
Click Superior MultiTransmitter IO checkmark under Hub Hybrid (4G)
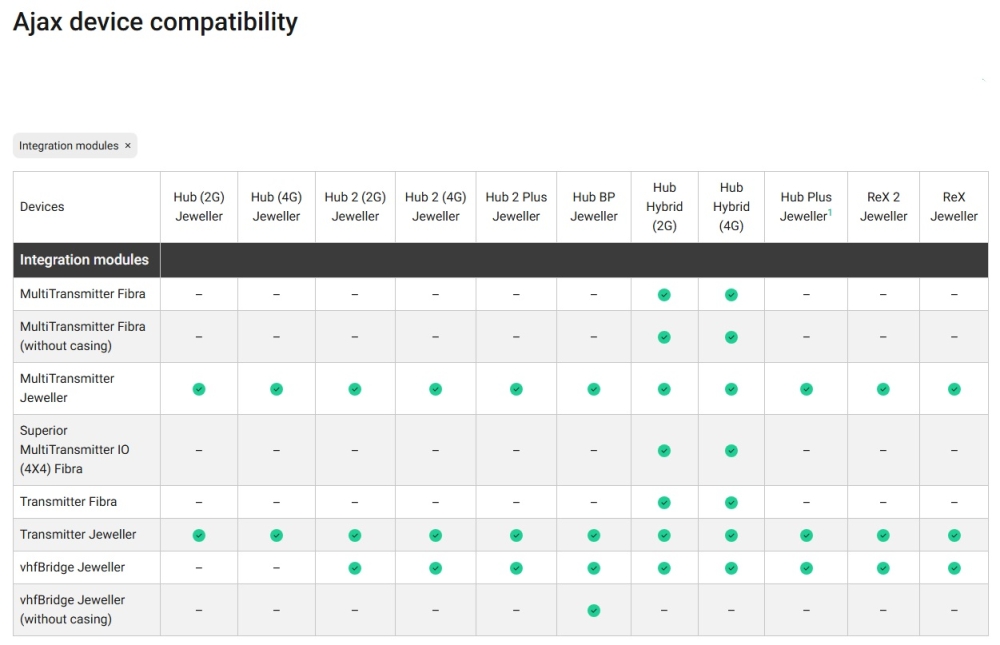click(731, 451)
